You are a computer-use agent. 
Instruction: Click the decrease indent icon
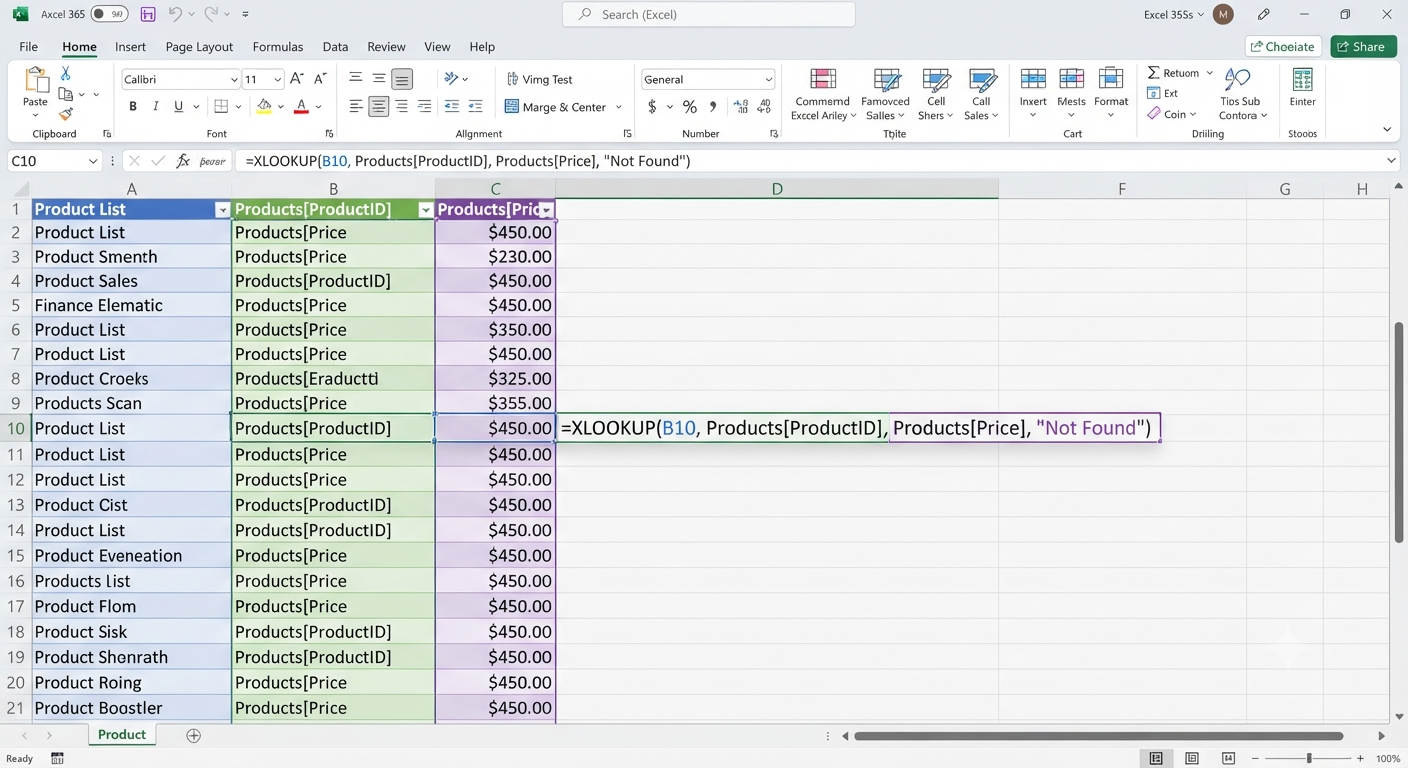pyautogui.click(x=451, y=106)
